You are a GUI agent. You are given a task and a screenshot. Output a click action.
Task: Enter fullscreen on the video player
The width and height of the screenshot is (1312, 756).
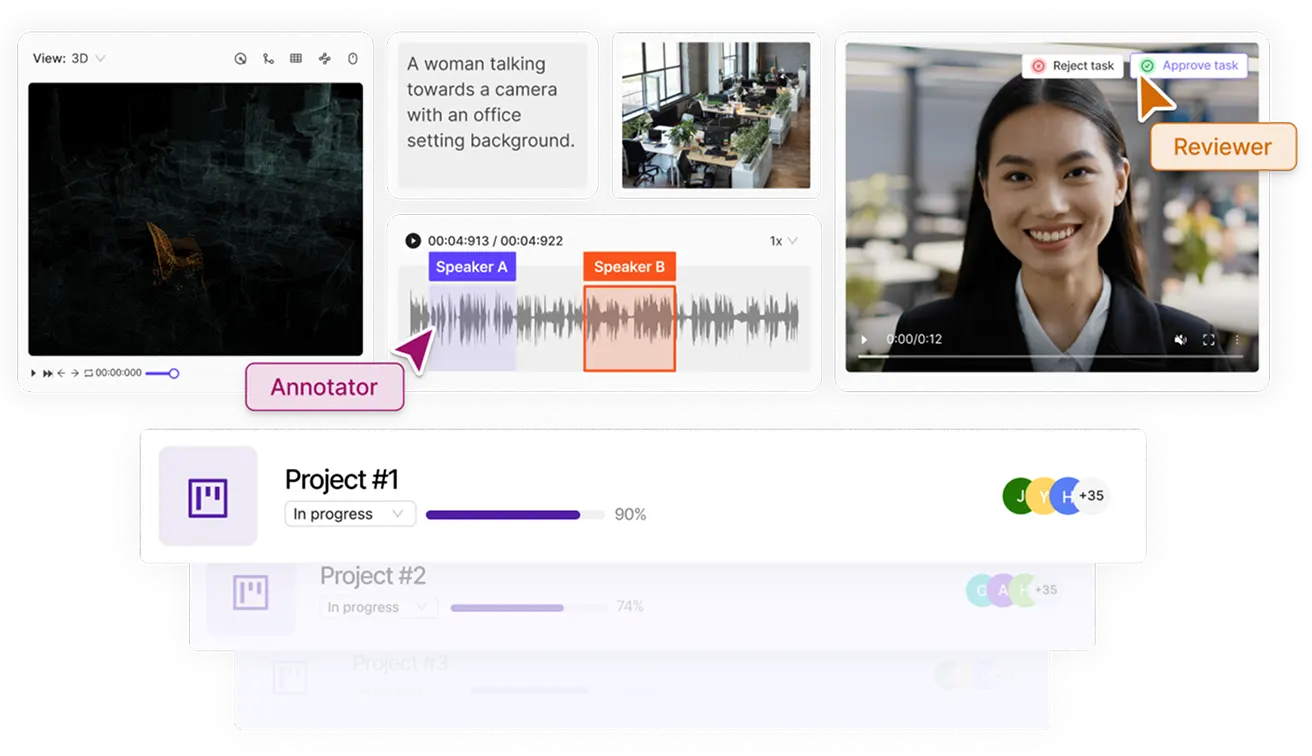tap(1208, 340)
